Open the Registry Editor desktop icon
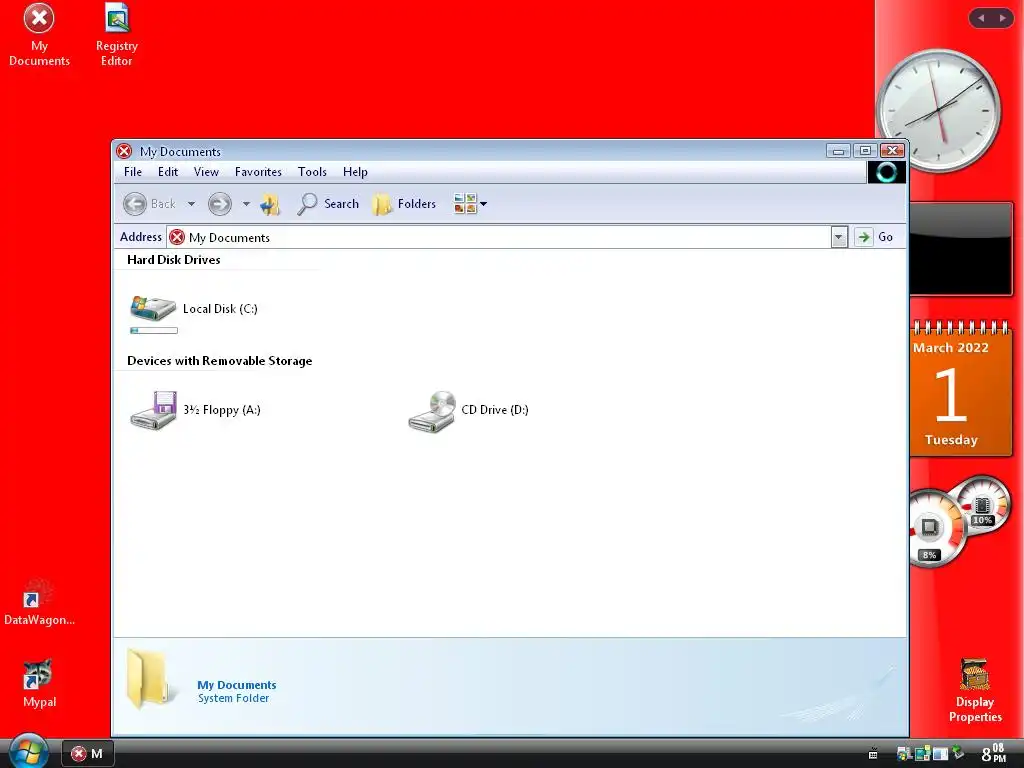 (x=117, y=36)
